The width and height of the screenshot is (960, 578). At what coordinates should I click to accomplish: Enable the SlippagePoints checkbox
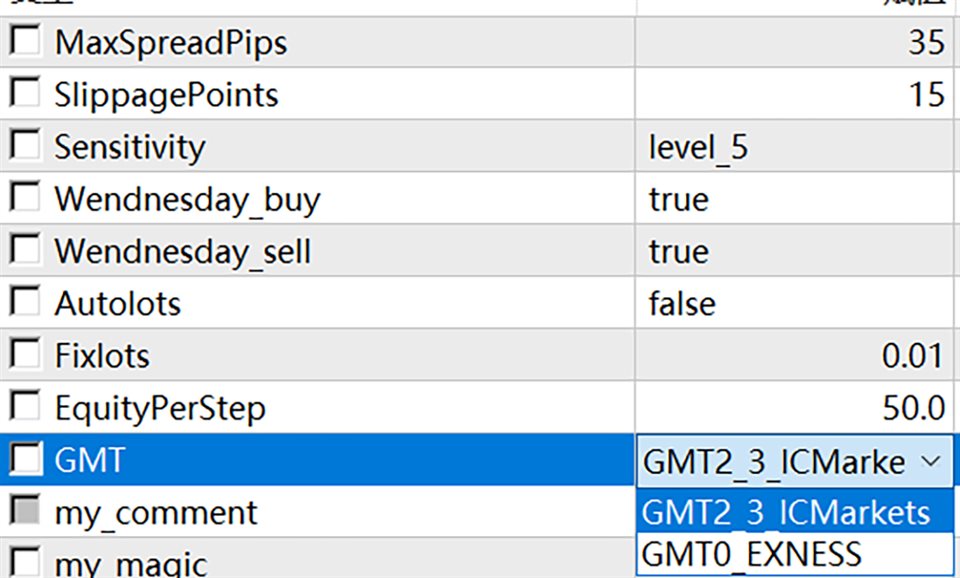pyautogui.click(x=25, y=94)
